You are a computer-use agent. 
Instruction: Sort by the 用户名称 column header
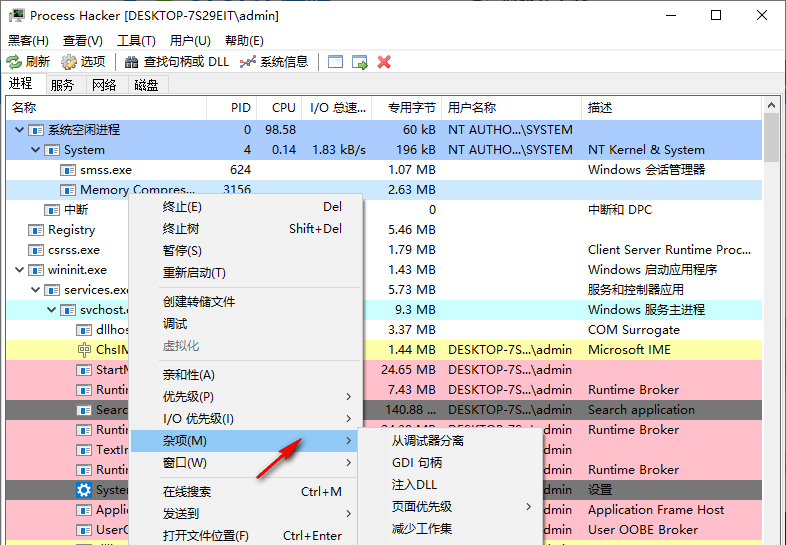pyautogui.click(x=511, y=108)
